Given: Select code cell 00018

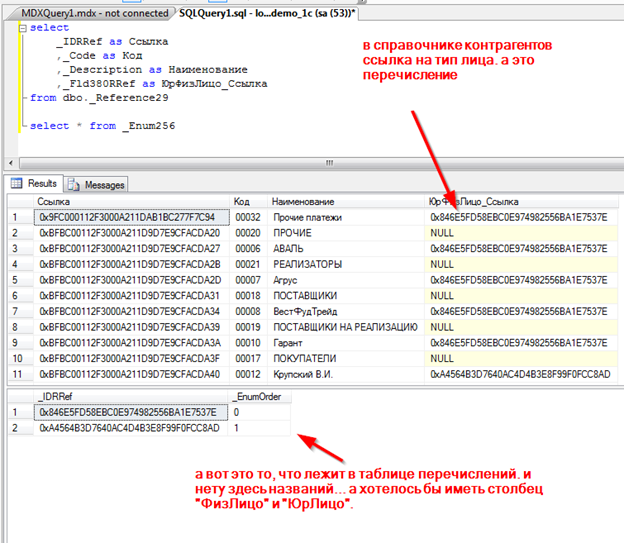Looking at the screenshot, I should (x=249, y=296).
